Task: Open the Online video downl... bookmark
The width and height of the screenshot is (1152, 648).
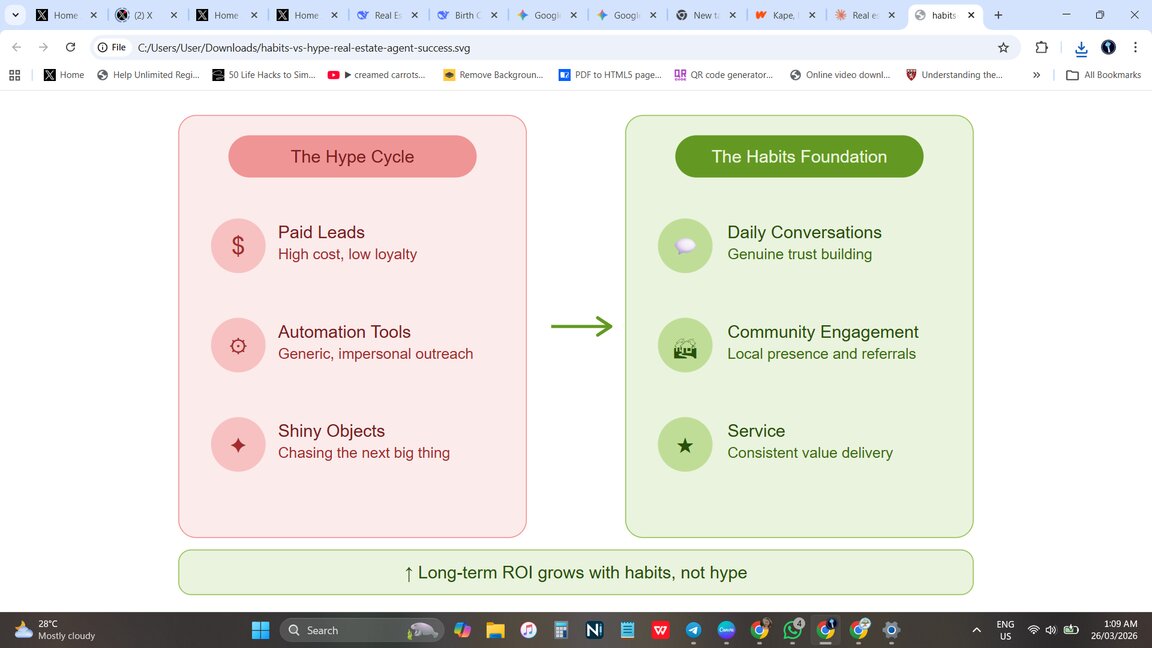Action: coord(840,75)
